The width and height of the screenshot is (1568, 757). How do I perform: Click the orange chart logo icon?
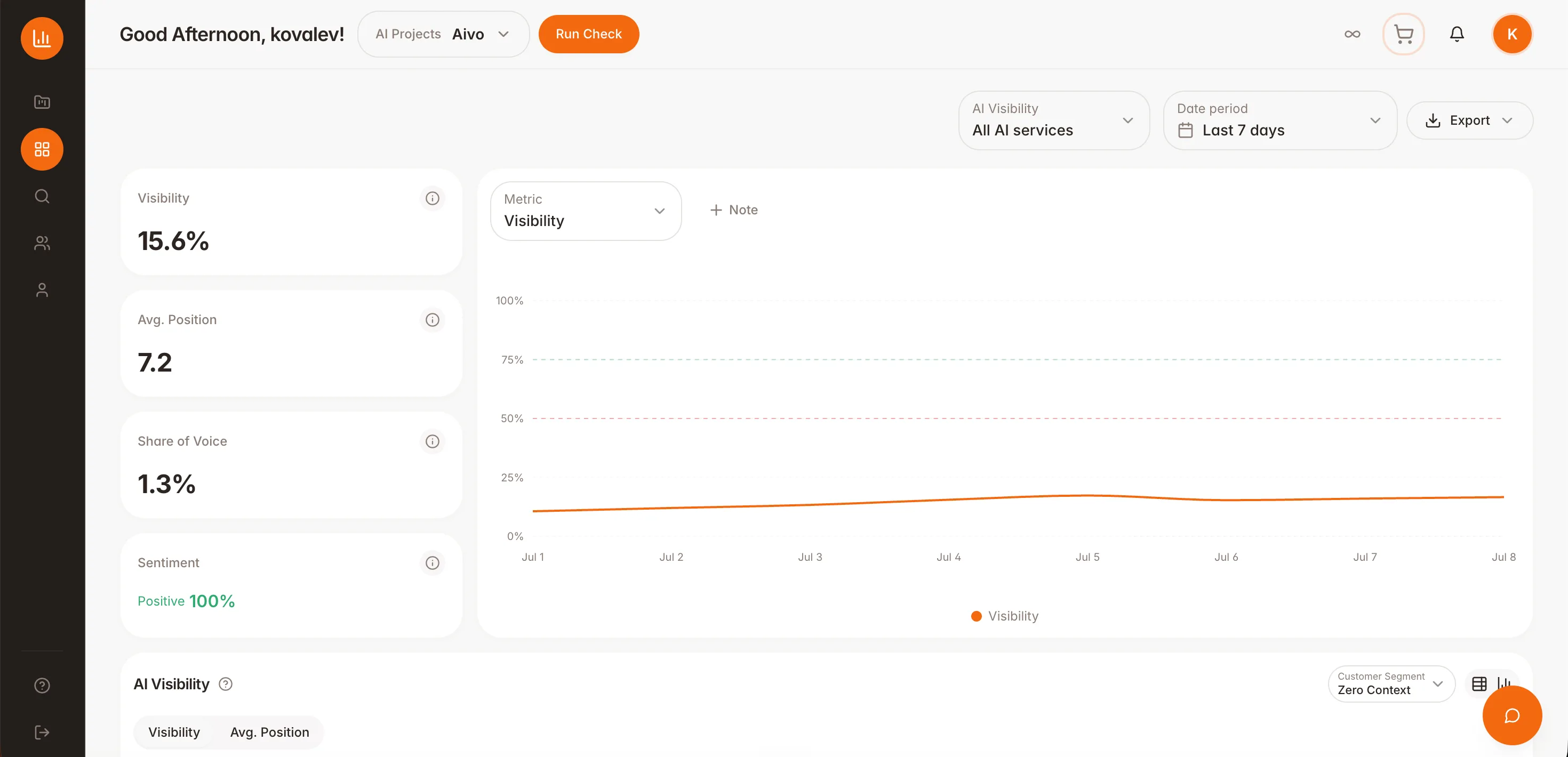tap(42, 38)
